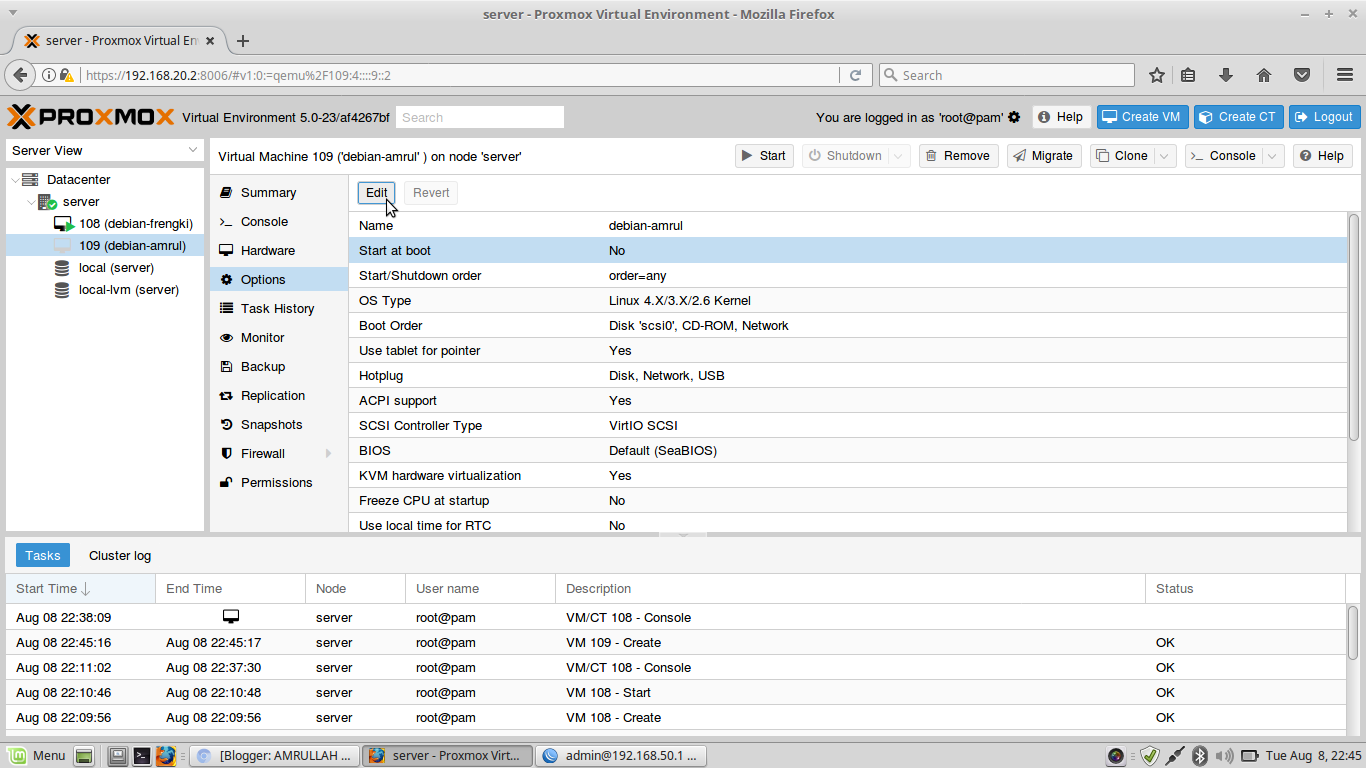
Task: Switch to the Tasks tab
Action: tap(43, 555)
